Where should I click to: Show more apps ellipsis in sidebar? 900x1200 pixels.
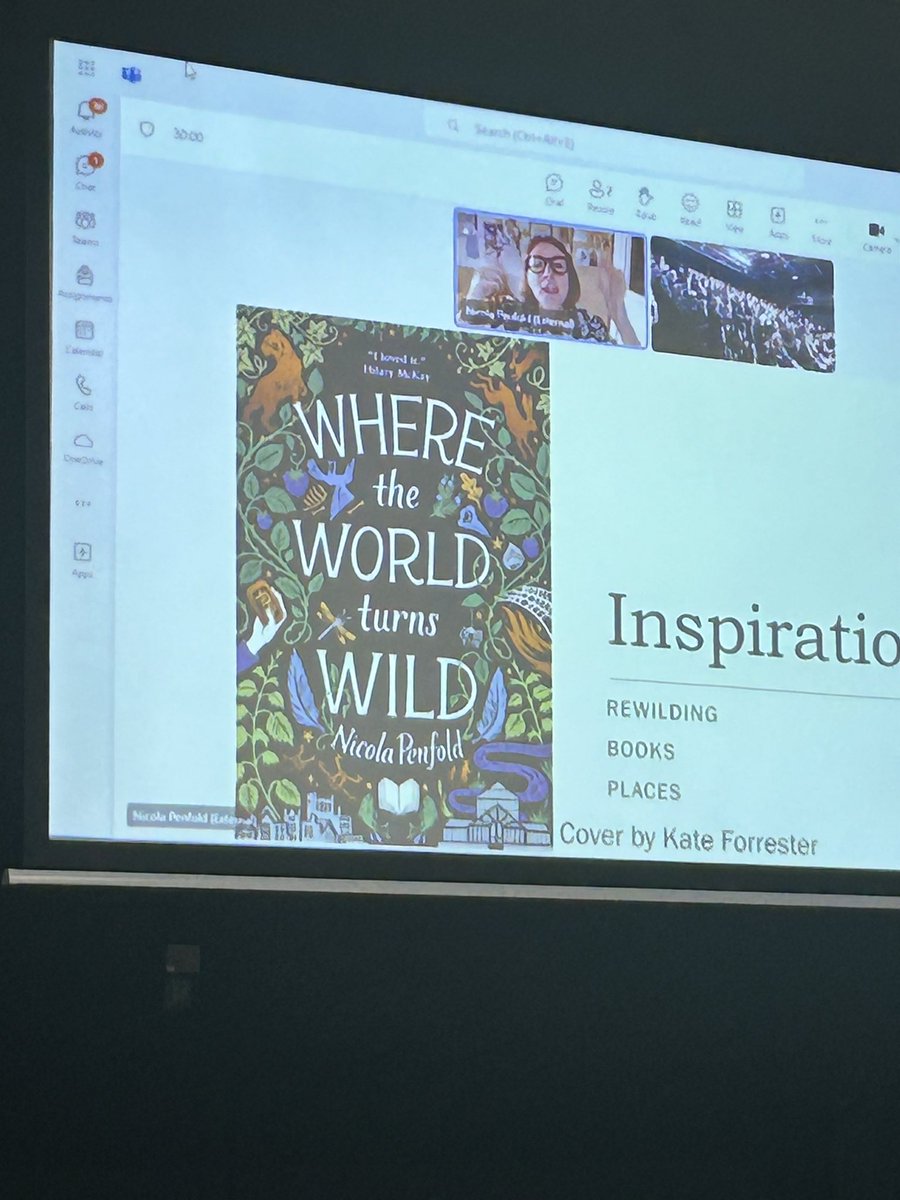pos(83,504)
